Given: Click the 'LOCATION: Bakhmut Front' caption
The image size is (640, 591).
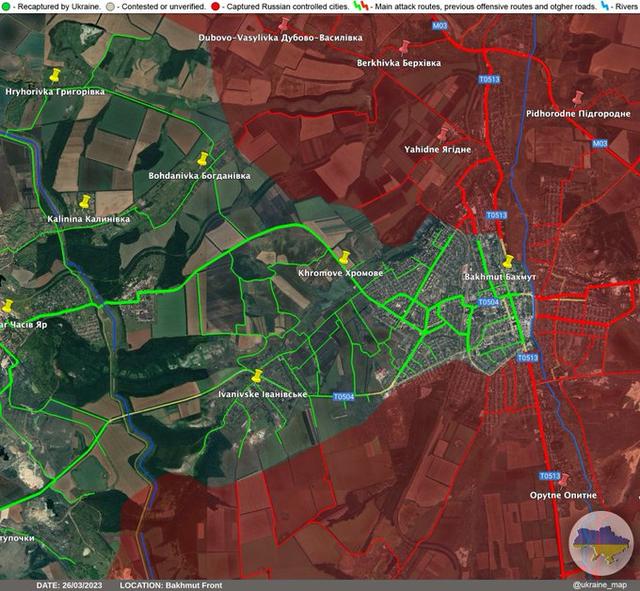Looking at the screenshot, I should (170, 584).
